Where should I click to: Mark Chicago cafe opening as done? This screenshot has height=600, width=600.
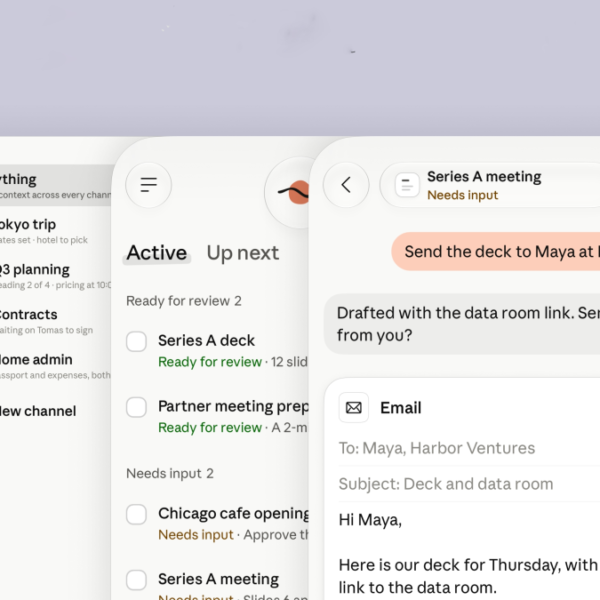click(137, 514)
